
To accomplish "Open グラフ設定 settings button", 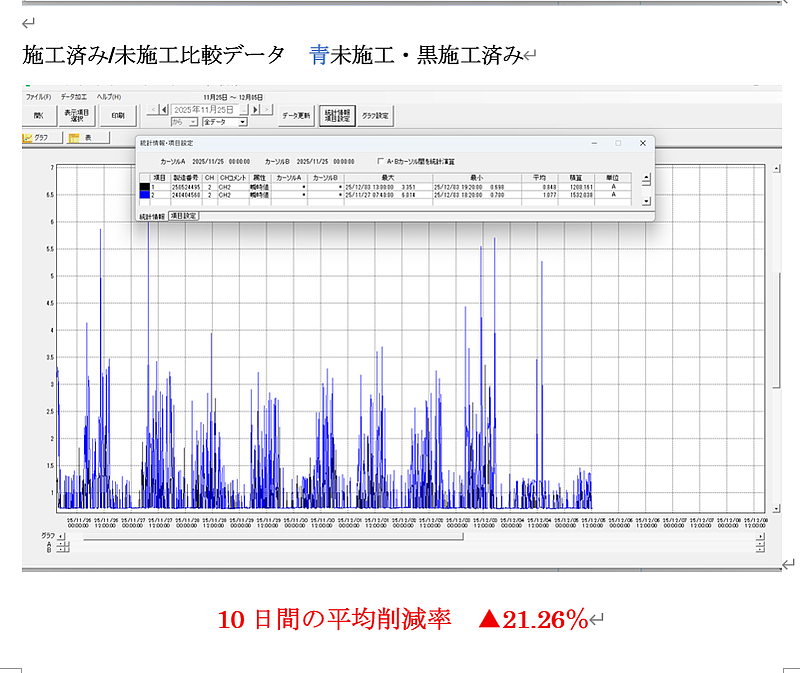I will 376,115.
